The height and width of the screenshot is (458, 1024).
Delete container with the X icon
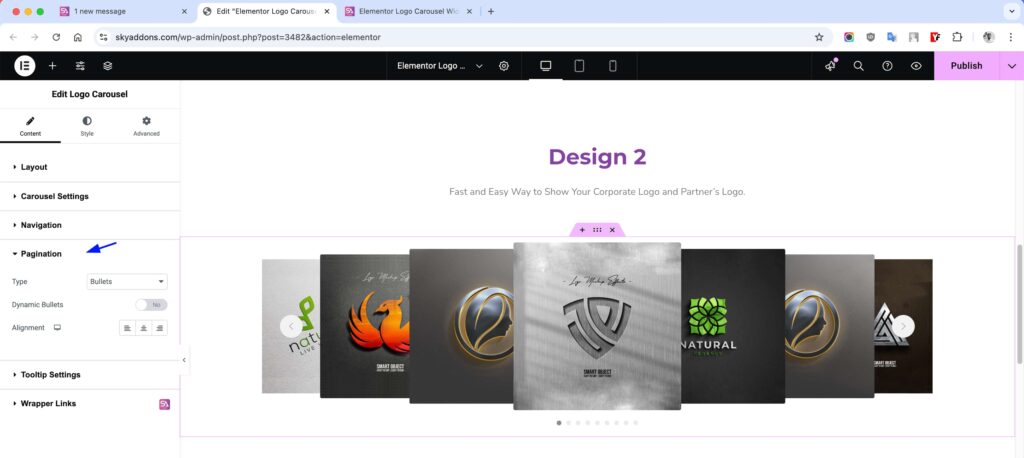tap(612, 230)
